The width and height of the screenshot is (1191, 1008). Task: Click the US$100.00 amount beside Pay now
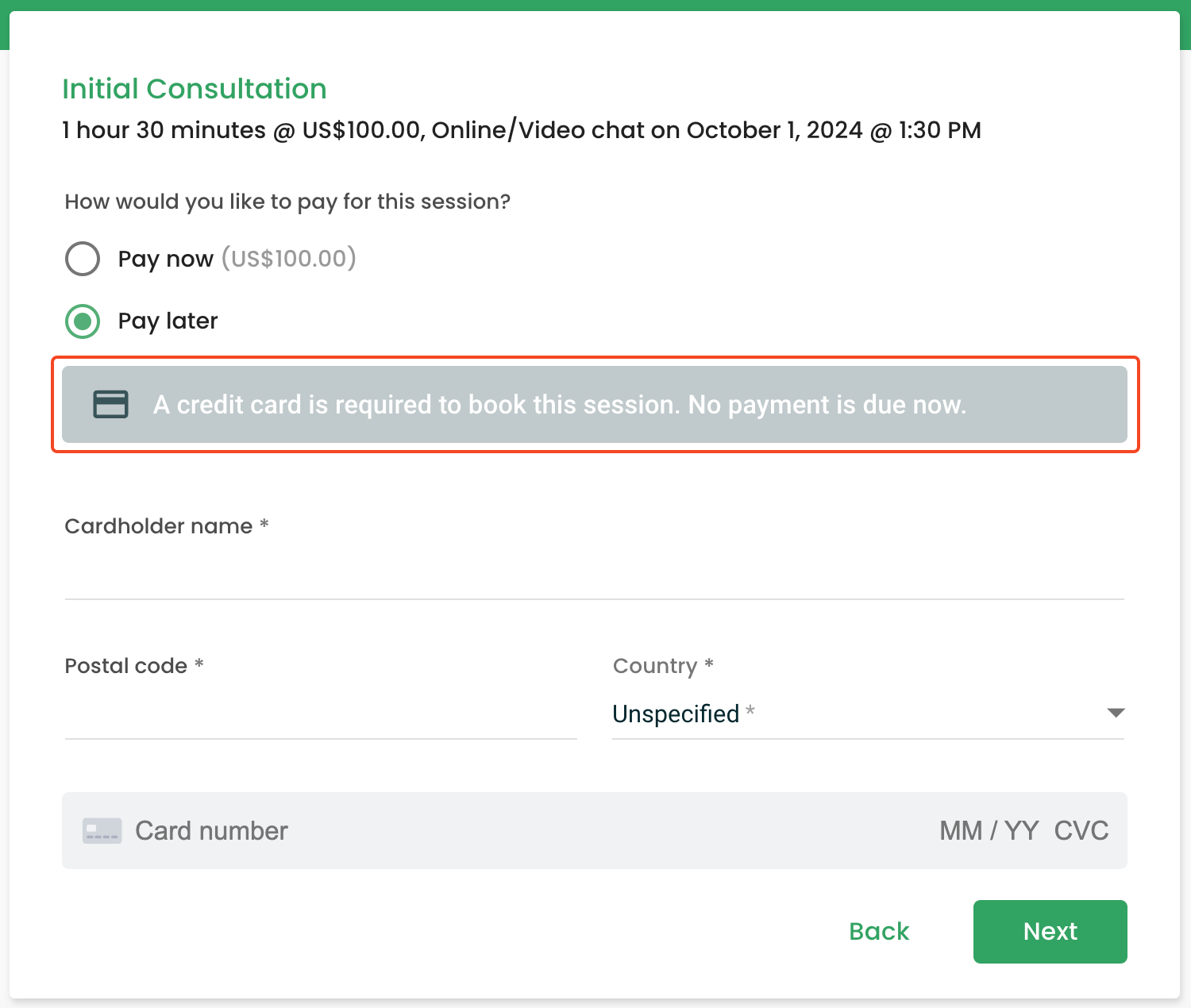(x=288, y=259)
